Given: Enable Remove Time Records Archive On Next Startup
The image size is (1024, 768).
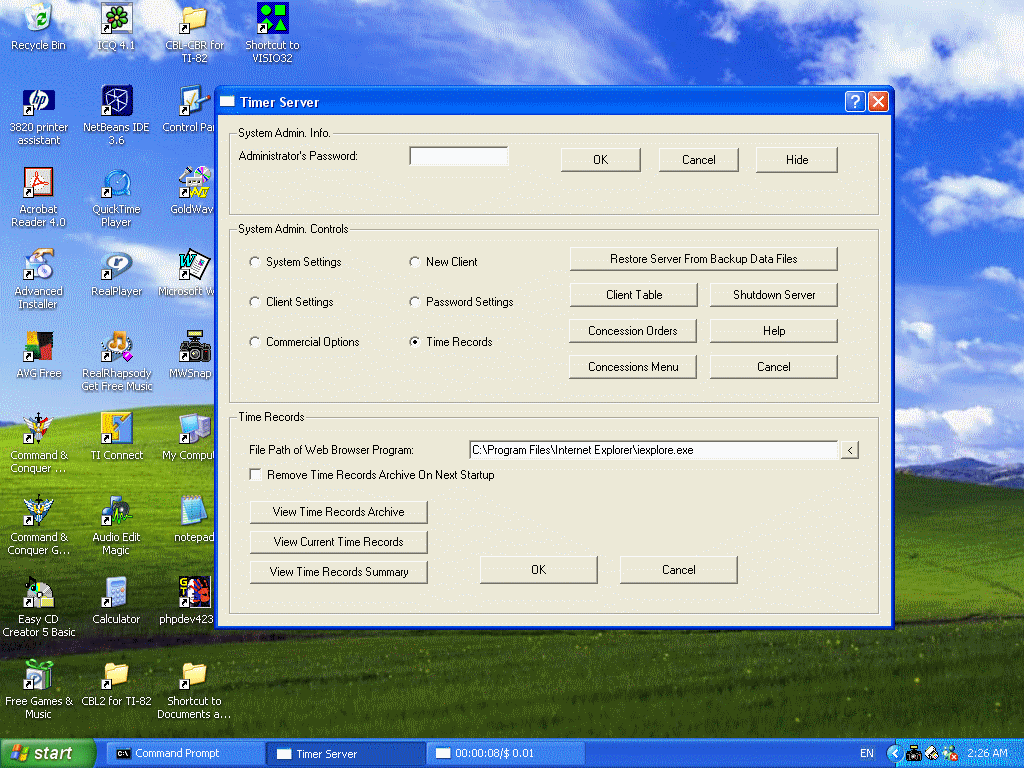Looking at the screenshot, I should pos(256,475).
